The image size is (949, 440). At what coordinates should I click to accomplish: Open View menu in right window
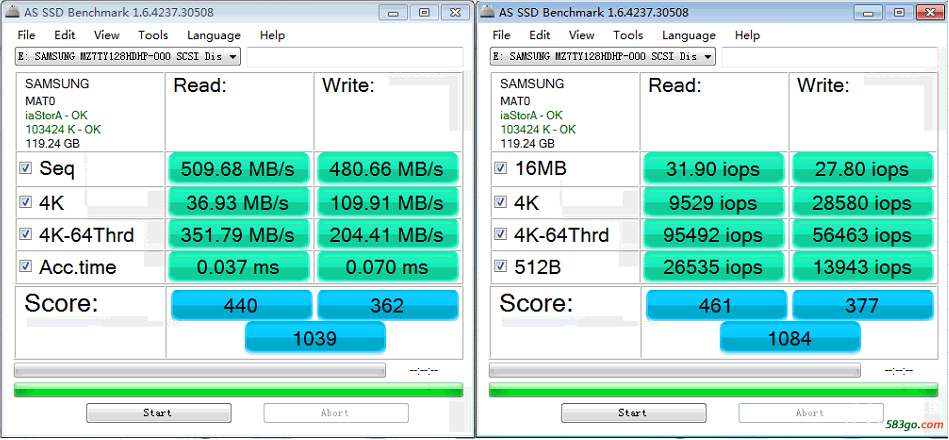tap(582, 35)
